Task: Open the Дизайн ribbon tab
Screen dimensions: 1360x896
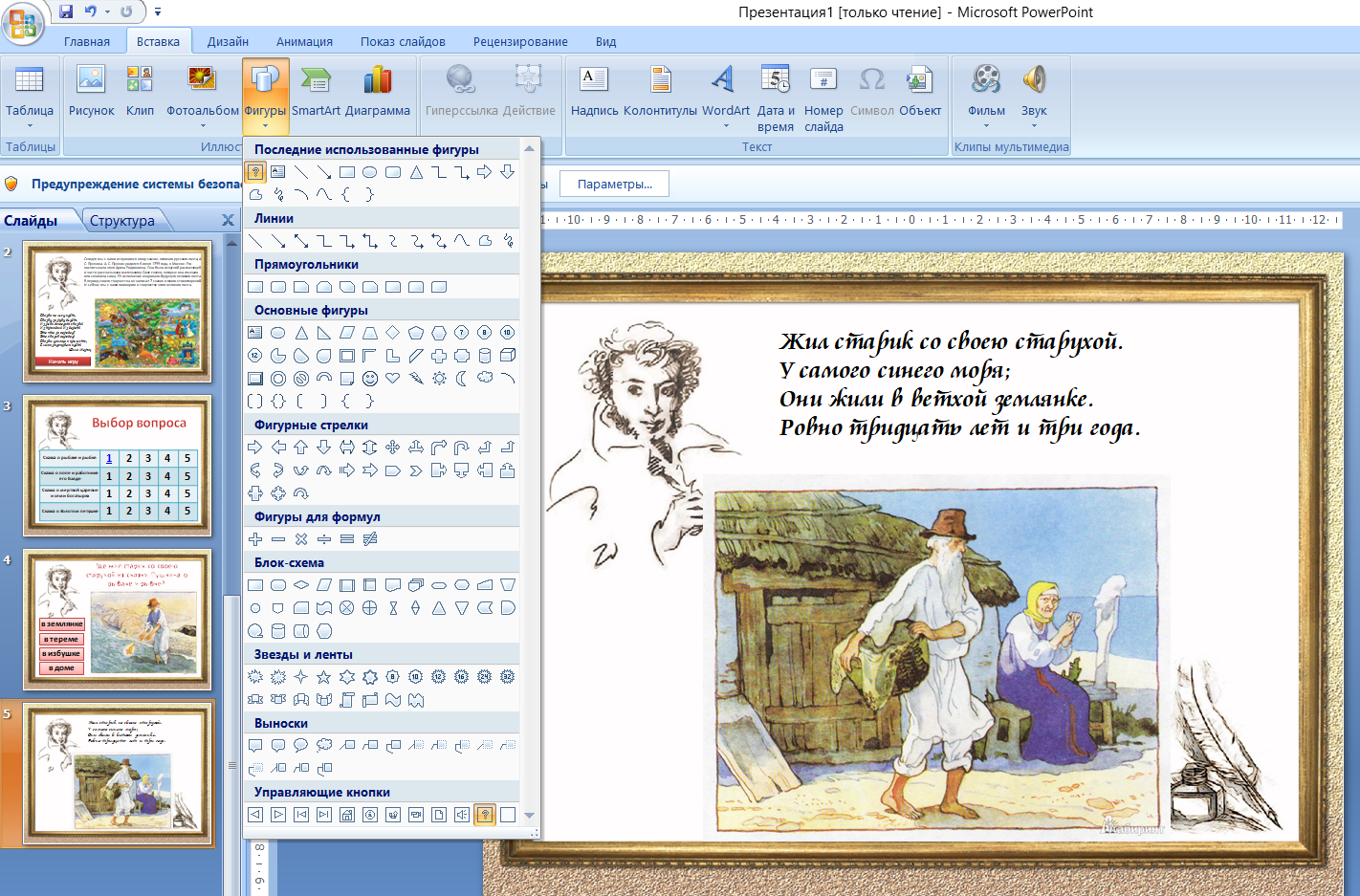Action: click(228, 41)
